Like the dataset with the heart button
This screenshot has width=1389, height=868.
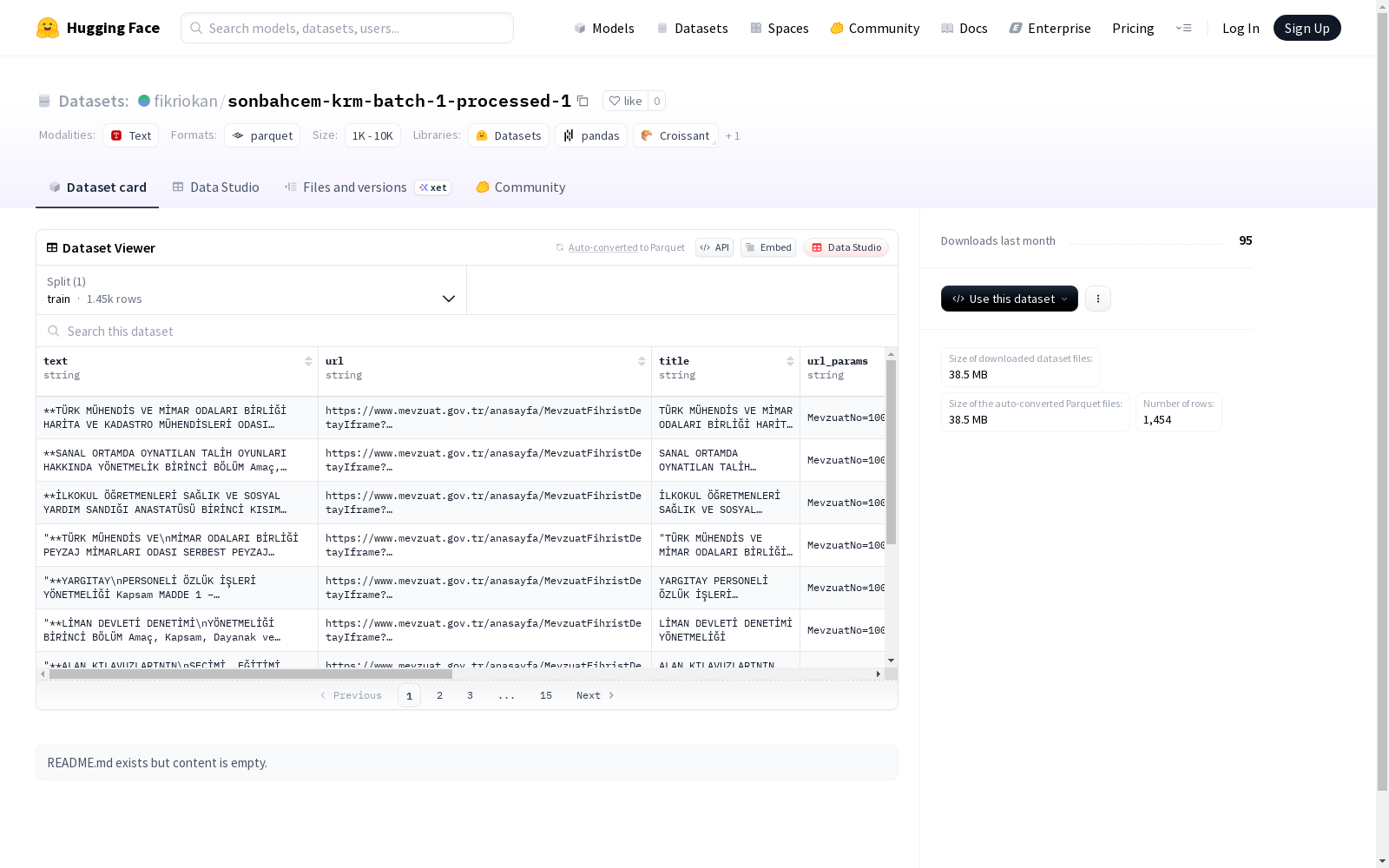click(x=625, y=101)
